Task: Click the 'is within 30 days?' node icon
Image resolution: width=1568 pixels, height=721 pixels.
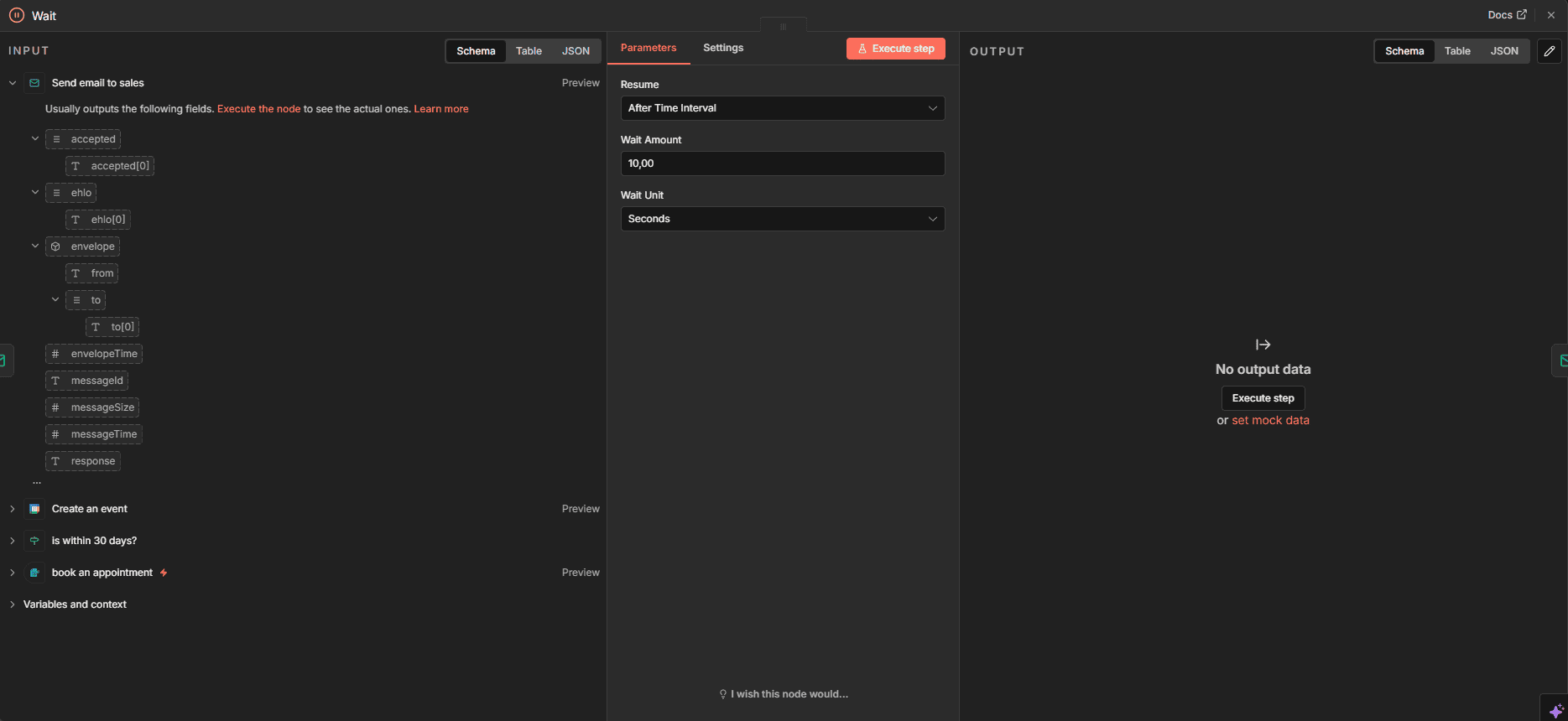Action: (x=34, y=541)
